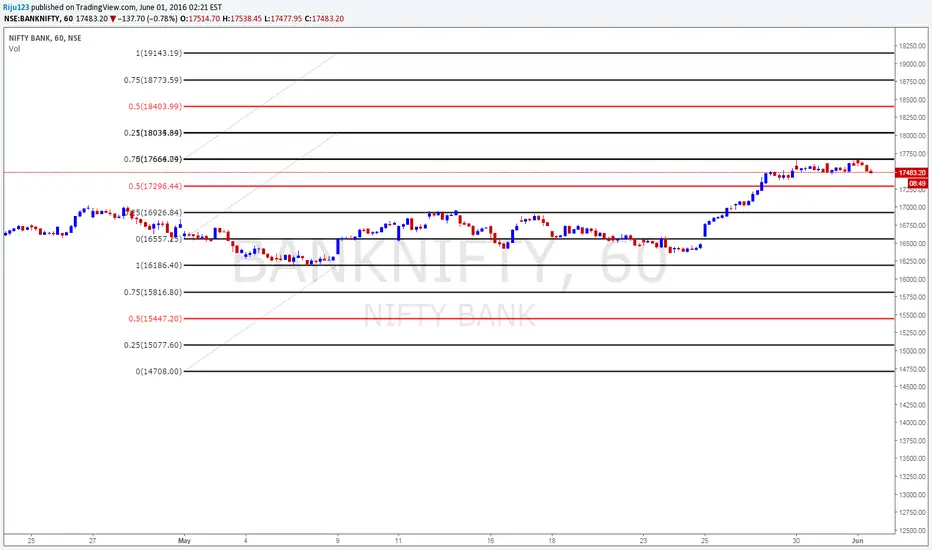Click the 19250.00 price axis label

(x=912, y=46)
